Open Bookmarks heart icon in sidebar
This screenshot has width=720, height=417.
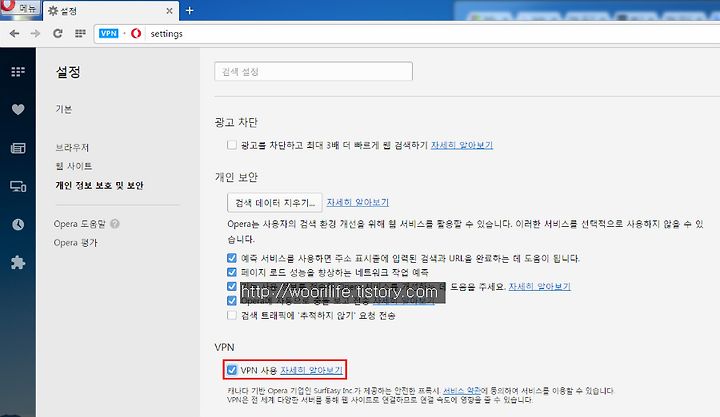(x=18, y=109)
